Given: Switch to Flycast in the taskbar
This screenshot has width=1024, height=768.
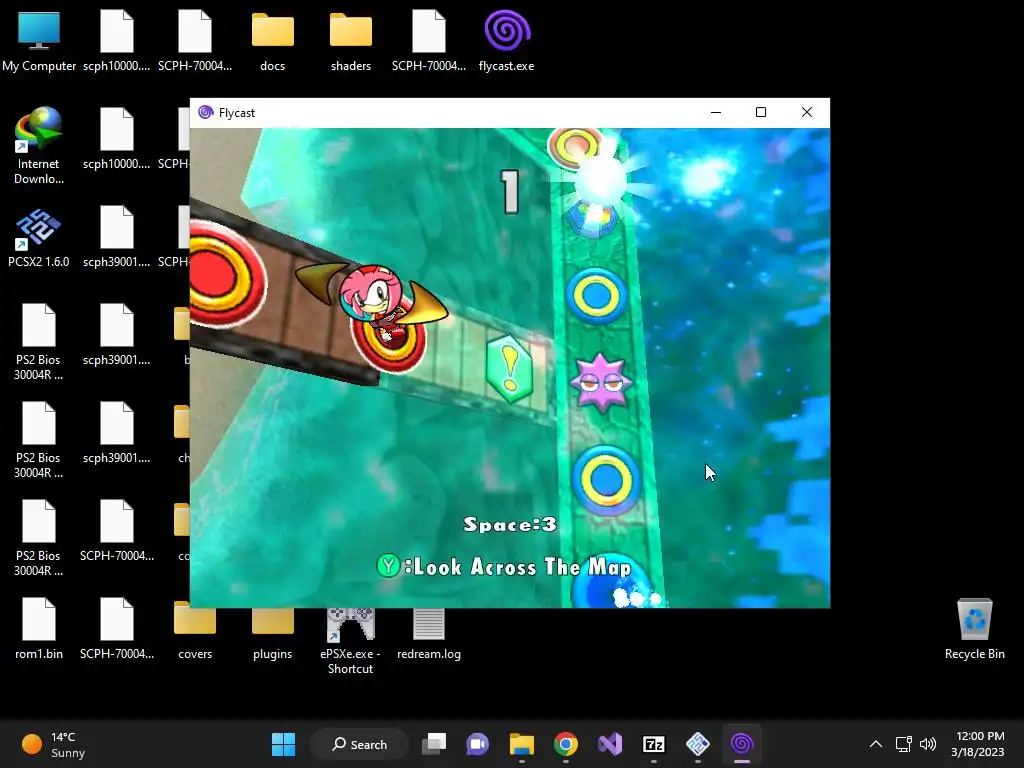Looking at the screenshot, I should [x=742, y=744].
